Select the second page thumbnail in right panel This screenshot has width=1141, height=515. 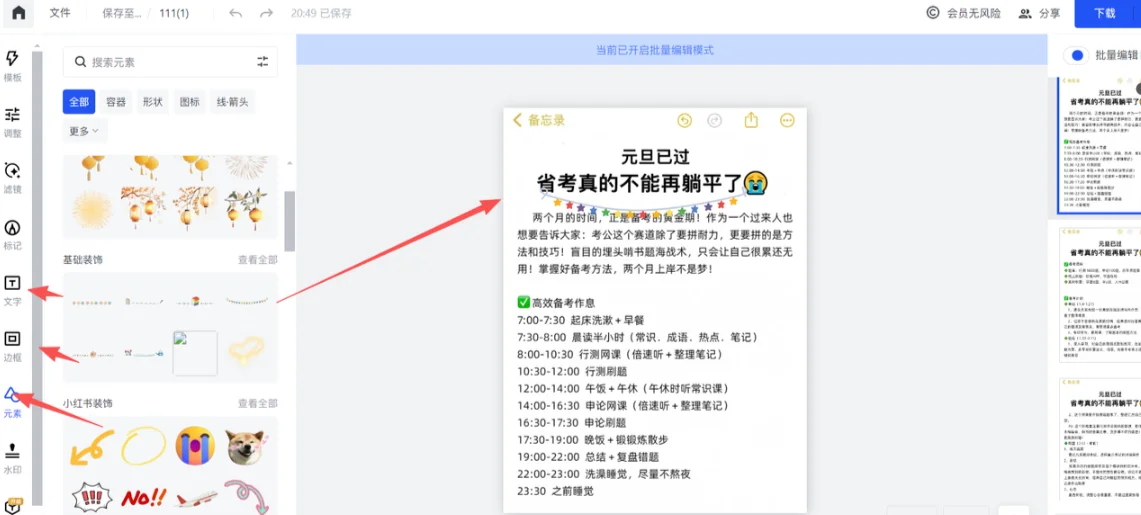point(1098,295)
